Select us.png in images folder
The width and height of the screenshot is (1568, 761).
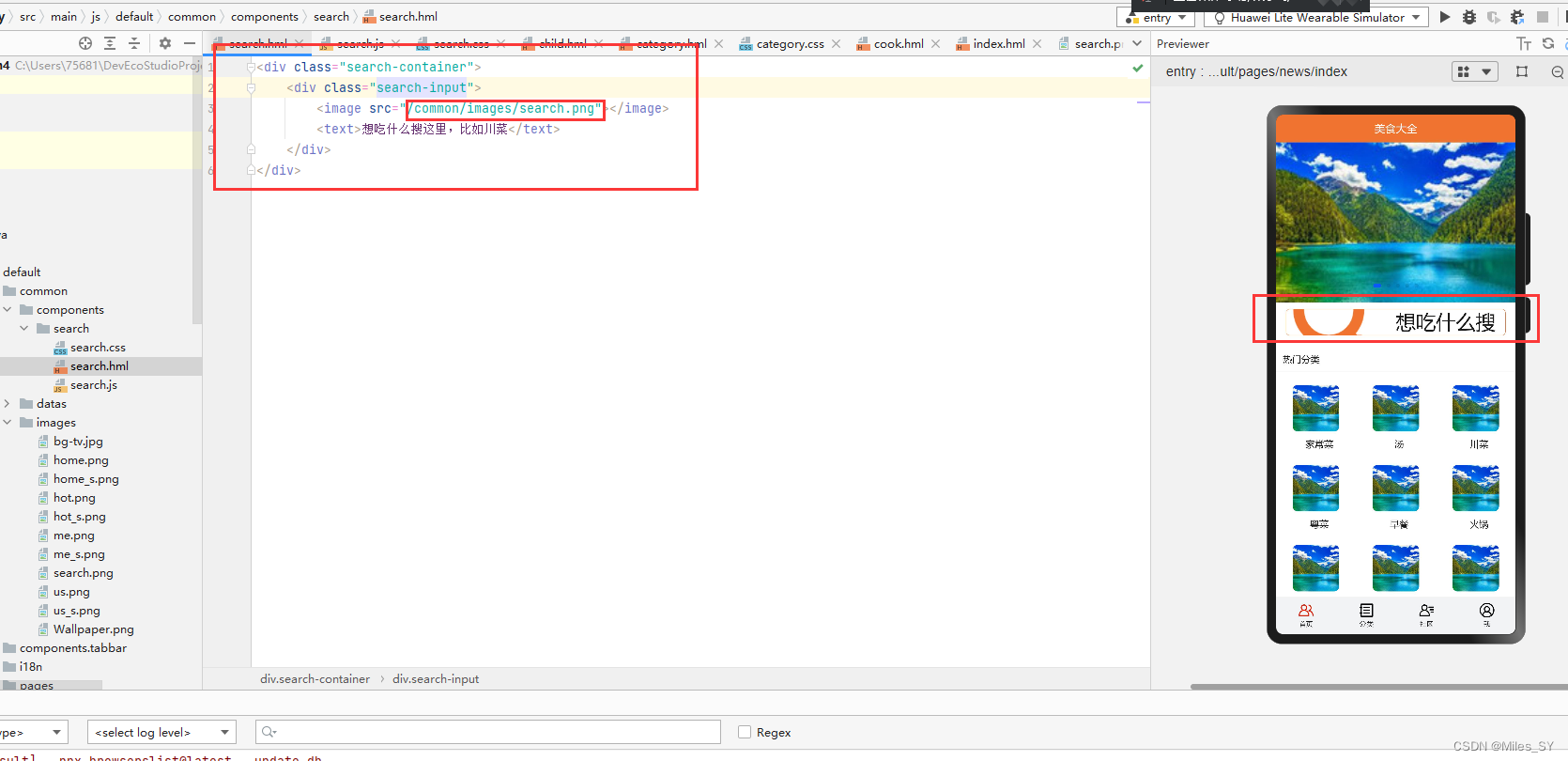71,592
